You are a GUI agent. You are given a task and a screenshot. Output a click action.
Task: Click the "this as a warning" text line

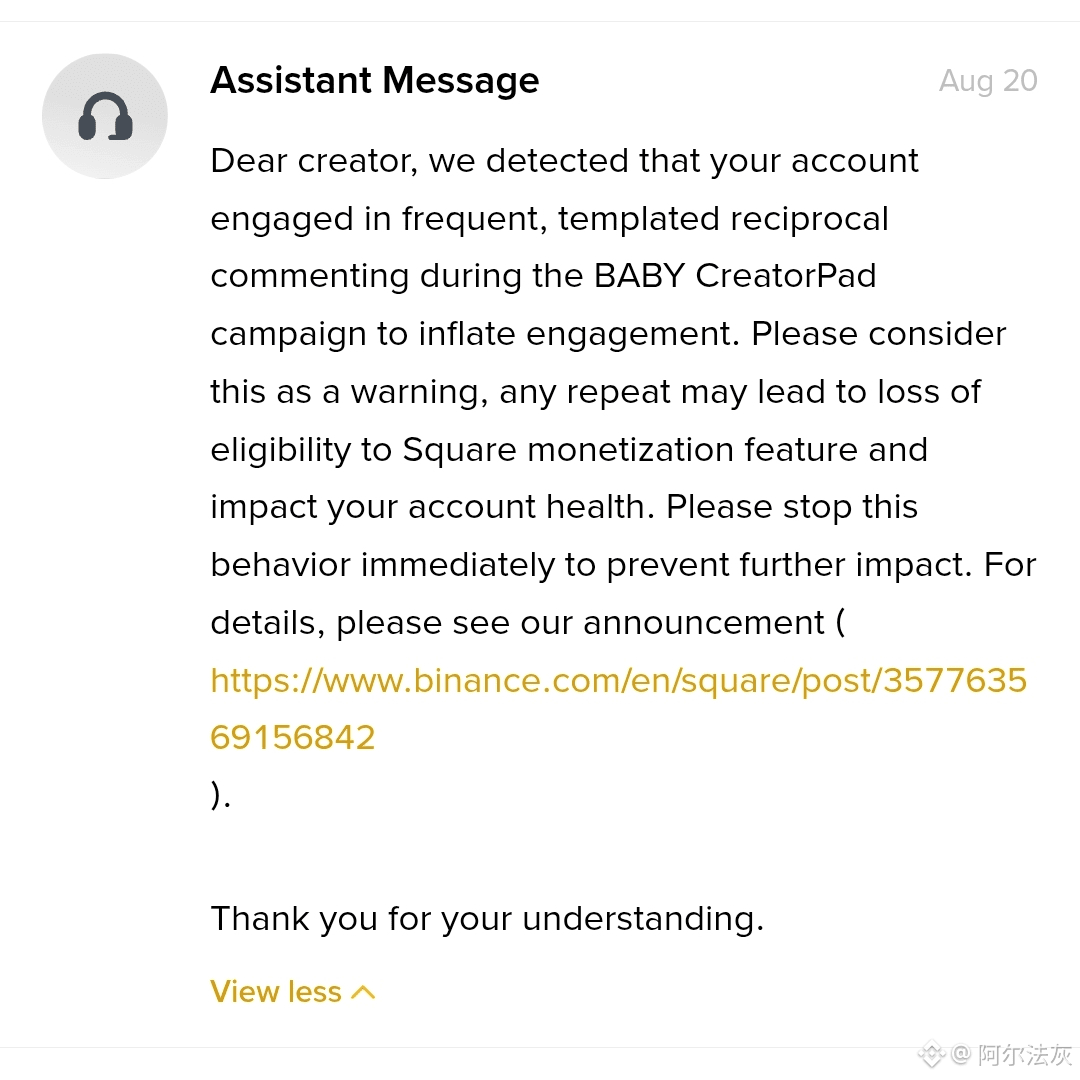click(x=596, y=392)
